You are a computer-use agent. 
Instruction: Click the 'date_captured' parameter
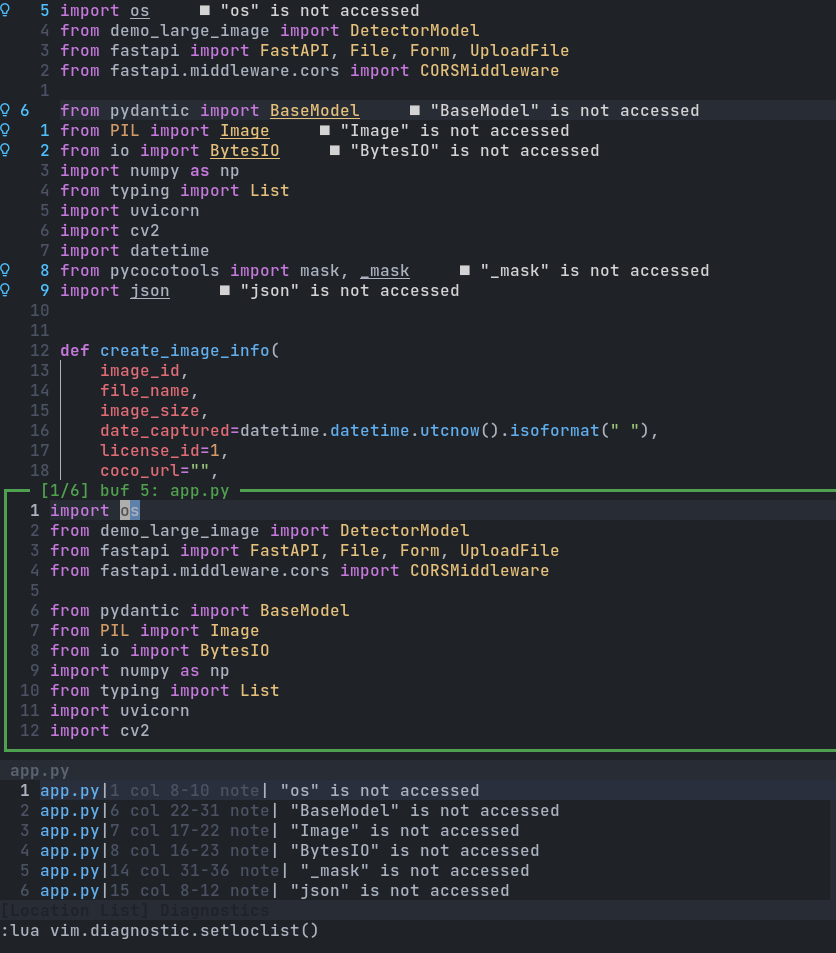coord(165,430)
